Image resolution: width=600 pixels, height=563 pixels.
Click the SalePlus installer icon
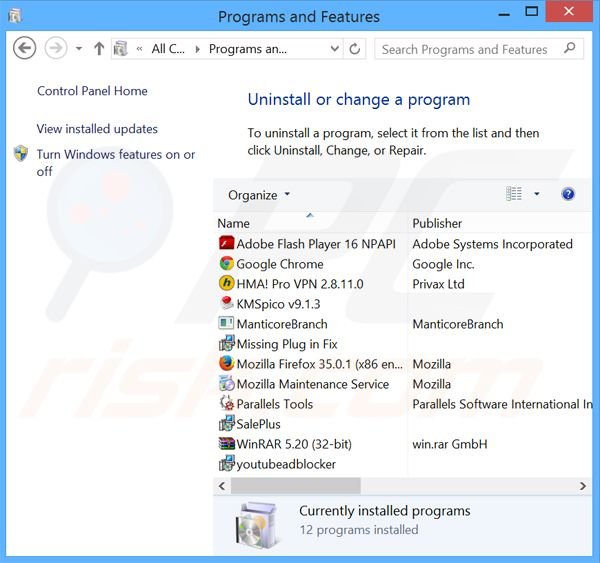(226, 423)
